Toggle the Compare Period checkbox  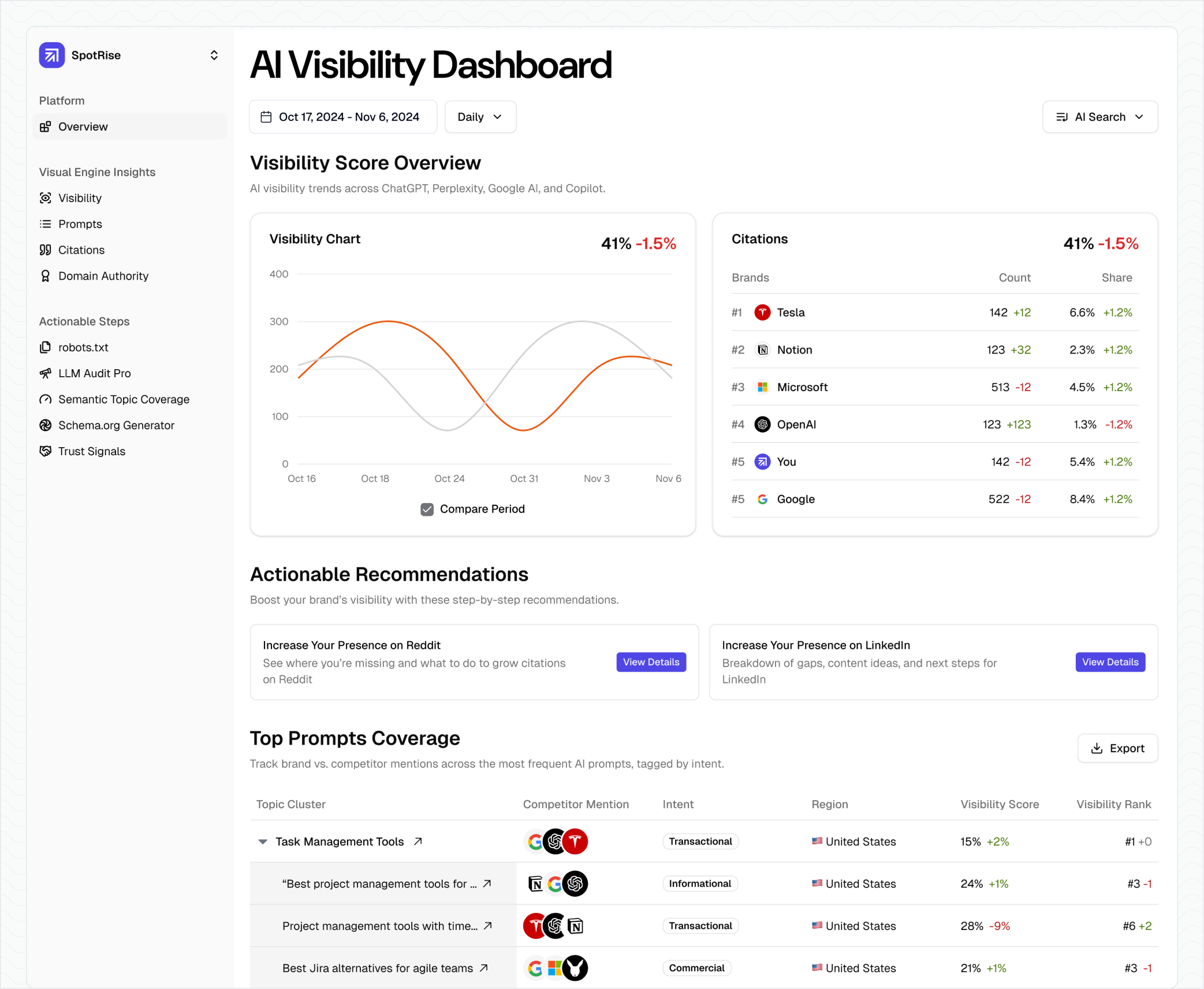(x=427, y=510)
